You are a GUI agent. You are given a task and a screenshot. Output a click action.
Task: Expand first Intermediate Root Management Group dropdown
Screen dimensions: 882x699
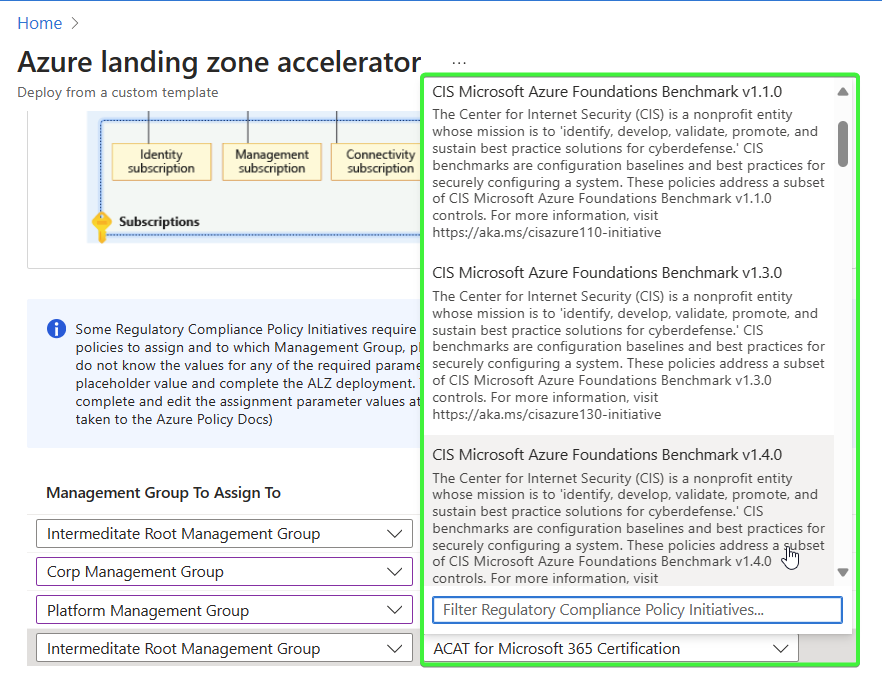224,534
